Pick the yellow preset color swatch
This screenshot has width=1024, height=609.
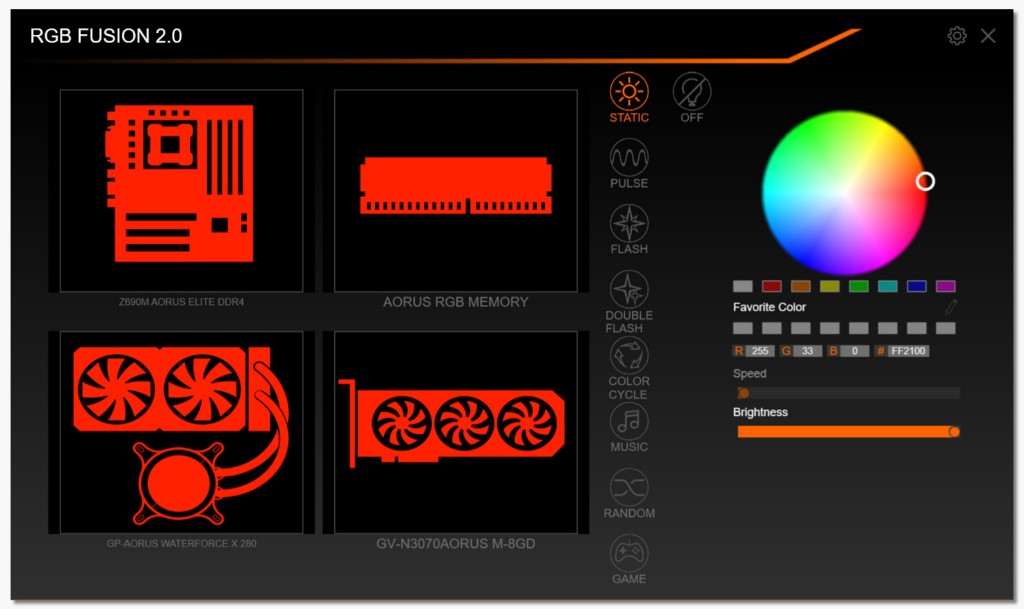click(829, 286)
